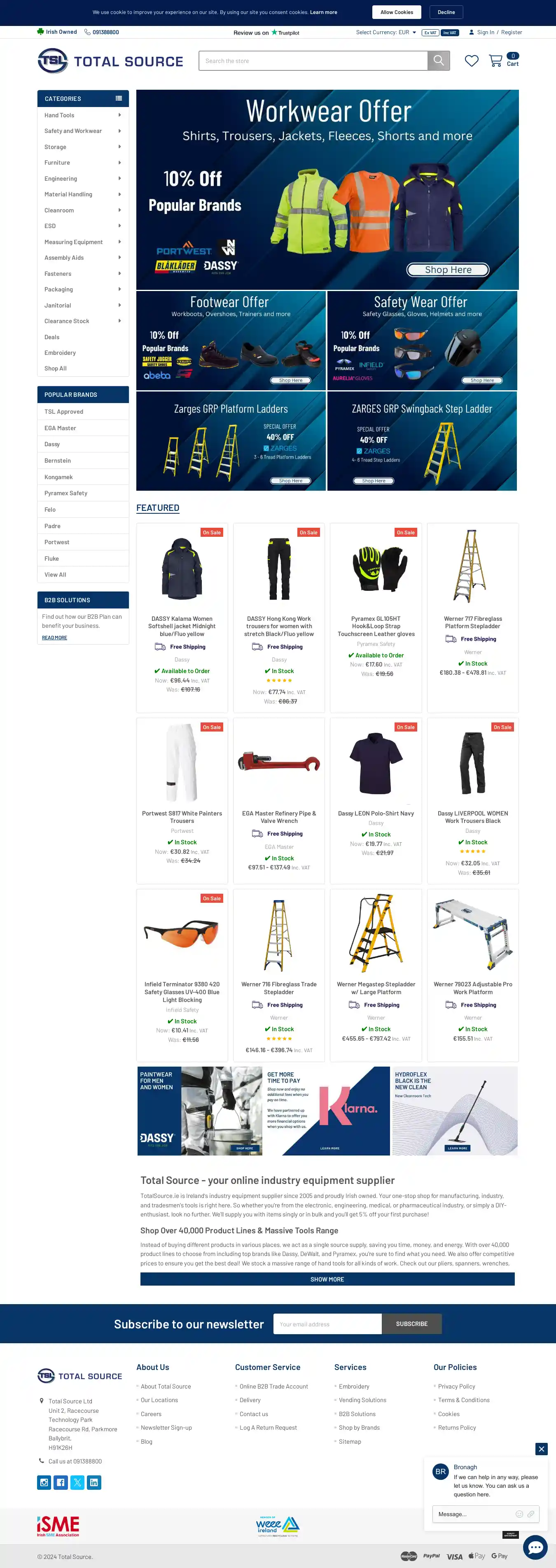Image resolution: width=556 pixels, height=1568 pixels.
Task: Open the wishlist heart icon
Action: pyautogui.click(x=471, y=61)
